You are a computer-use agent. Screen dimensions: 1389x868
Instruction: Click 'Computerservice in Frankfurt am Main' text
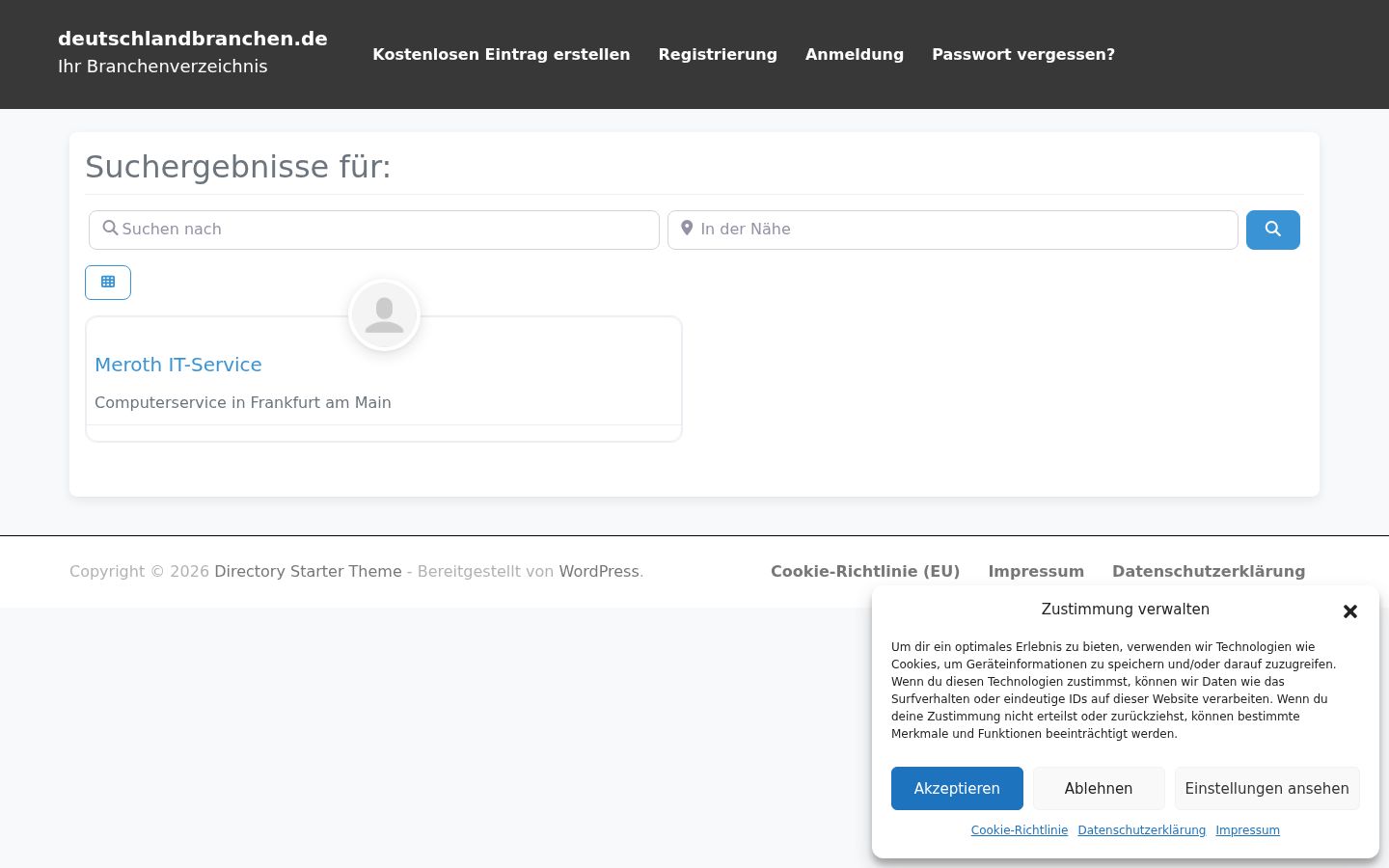pos(243,402)
